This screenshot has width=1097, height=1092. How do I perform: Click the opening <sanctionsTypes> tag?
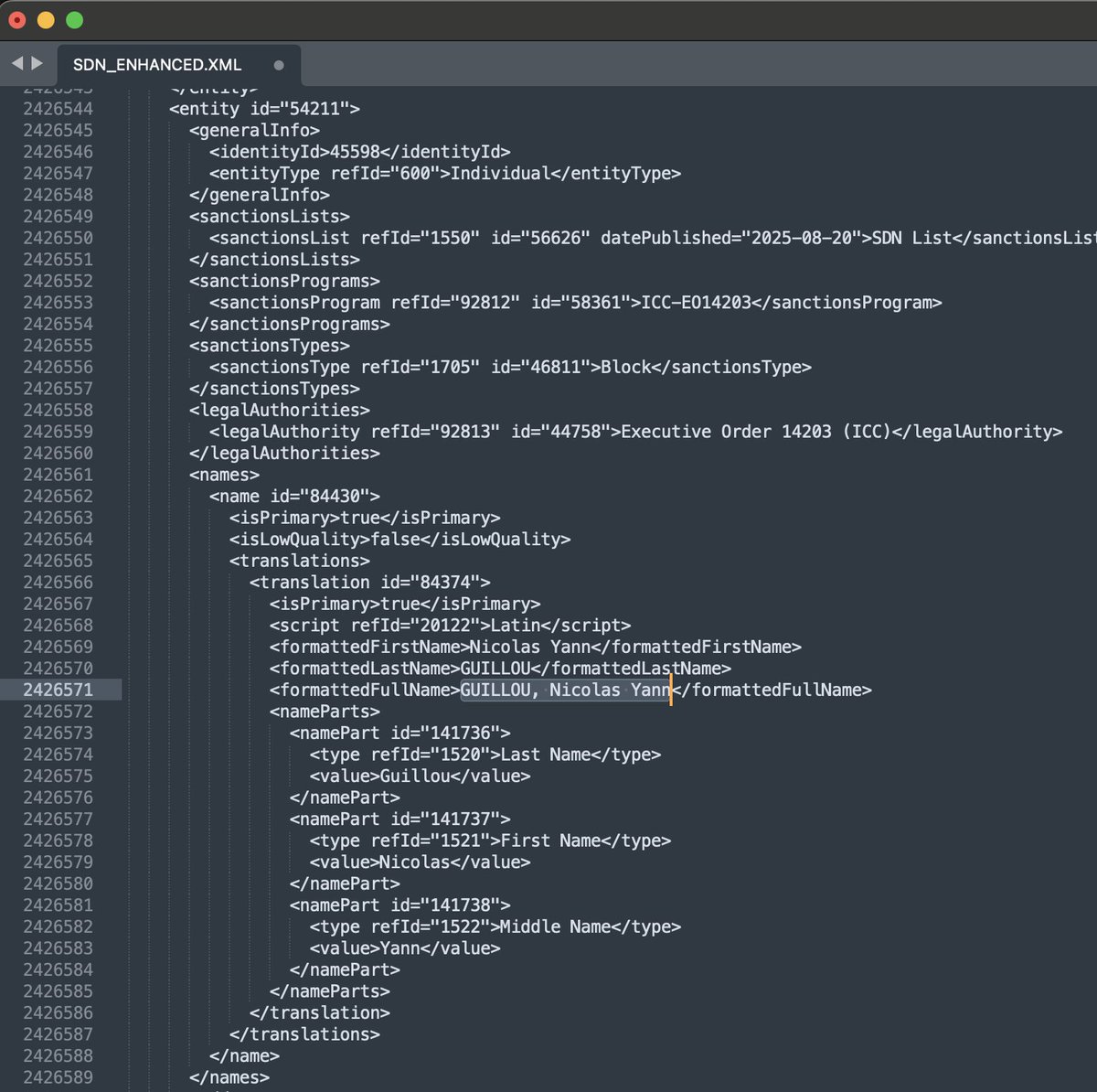pyautogui.click(x=270, y=346)
